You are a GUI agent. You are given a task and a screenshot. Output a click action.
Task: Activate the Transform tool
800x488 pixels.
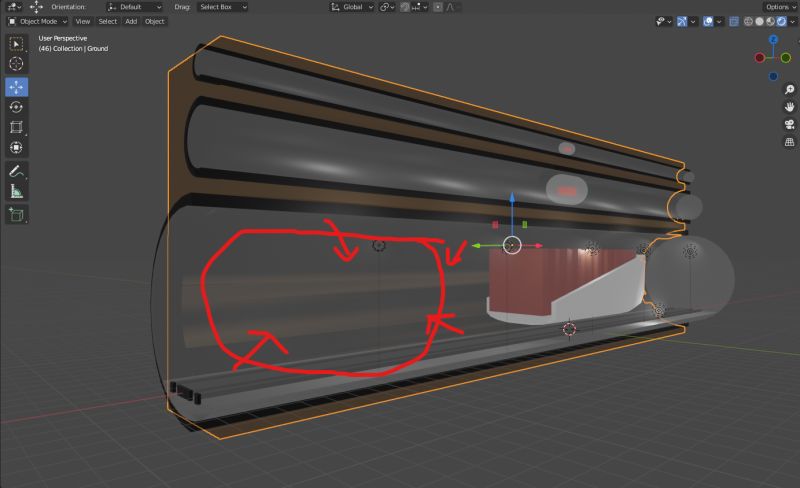click(16, 148)
